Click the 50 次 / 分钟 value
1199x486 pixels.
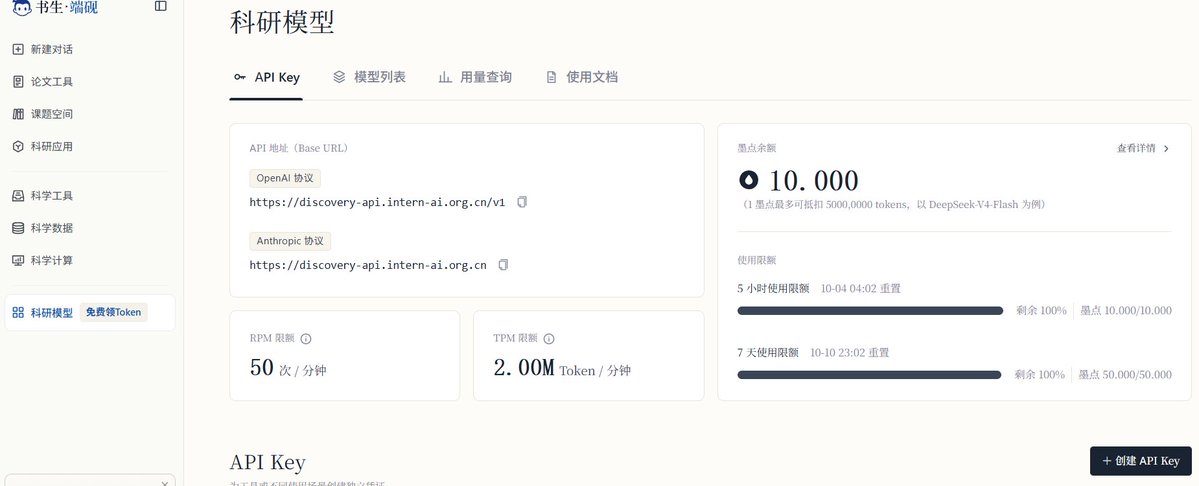pyautogui.click(x=288, y=368)
